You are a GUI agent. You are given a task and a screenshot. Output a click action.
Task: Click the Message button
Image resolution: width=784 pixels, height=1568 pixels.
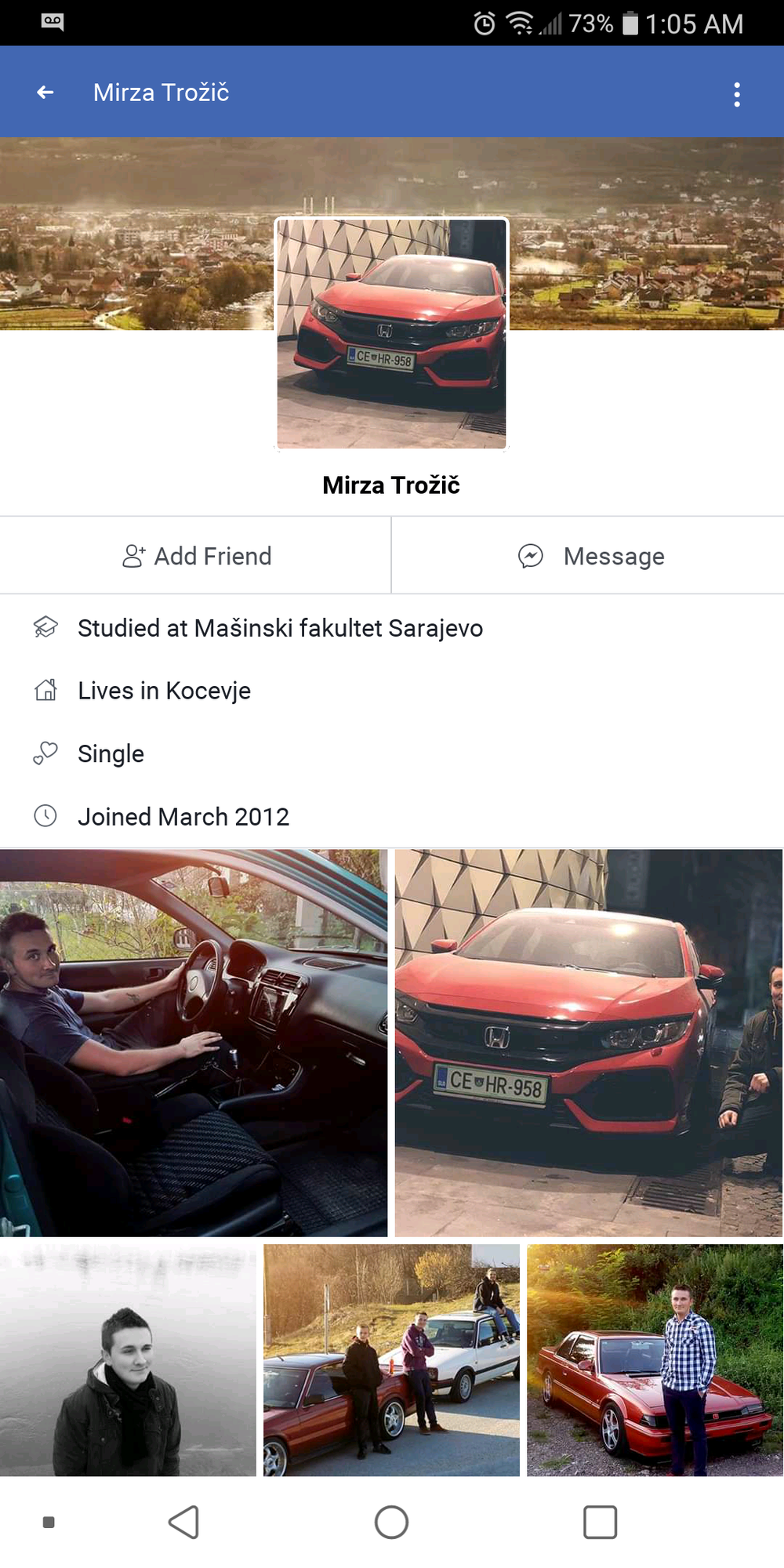588,556
